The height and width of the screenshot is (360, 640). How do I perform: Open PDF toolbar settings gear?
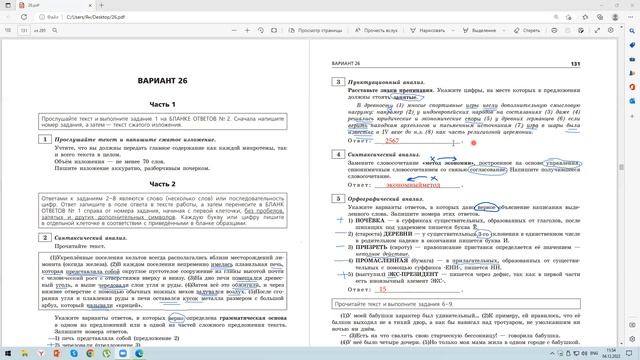click(x=611, y=30)
